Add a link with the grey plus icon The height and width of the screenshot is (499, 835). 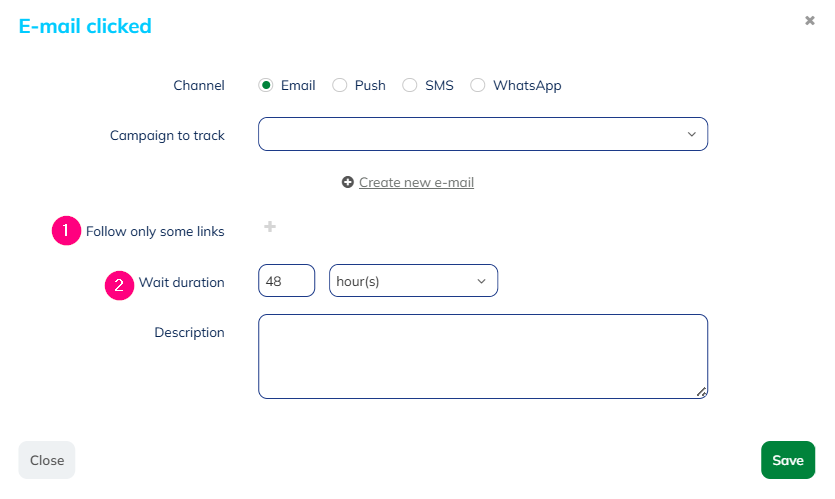pos(270,227)
